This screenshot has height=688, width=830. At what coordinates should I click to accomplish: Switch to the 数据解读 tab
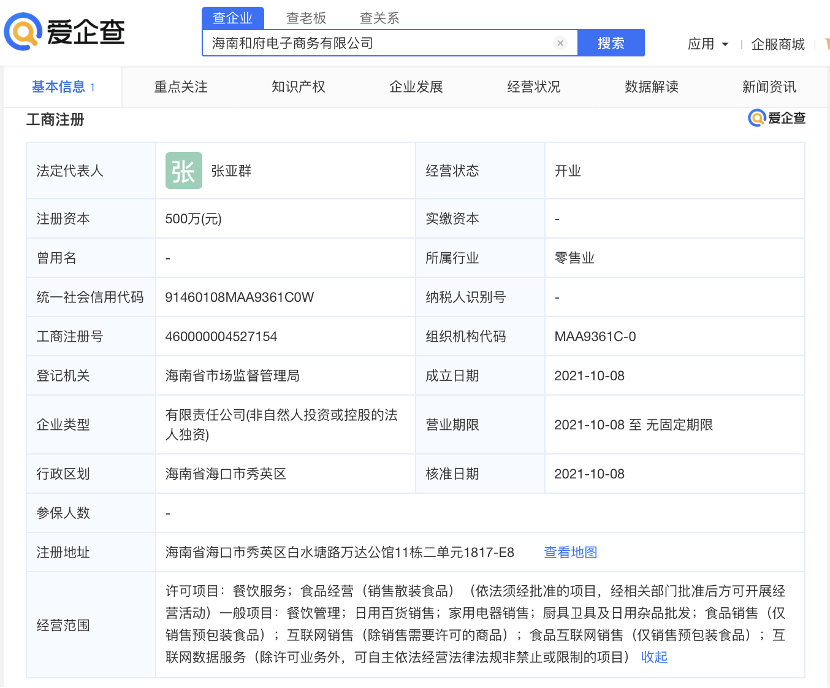(652, 87)
